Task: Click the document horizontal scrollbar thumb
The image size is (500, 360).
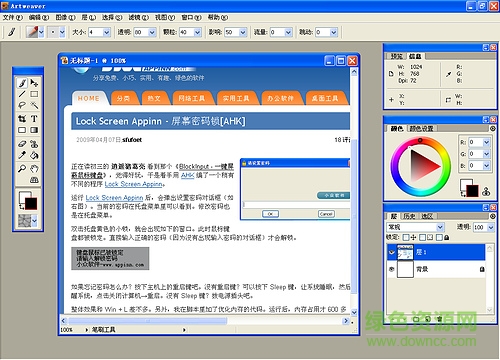Action: click(147, 321)
